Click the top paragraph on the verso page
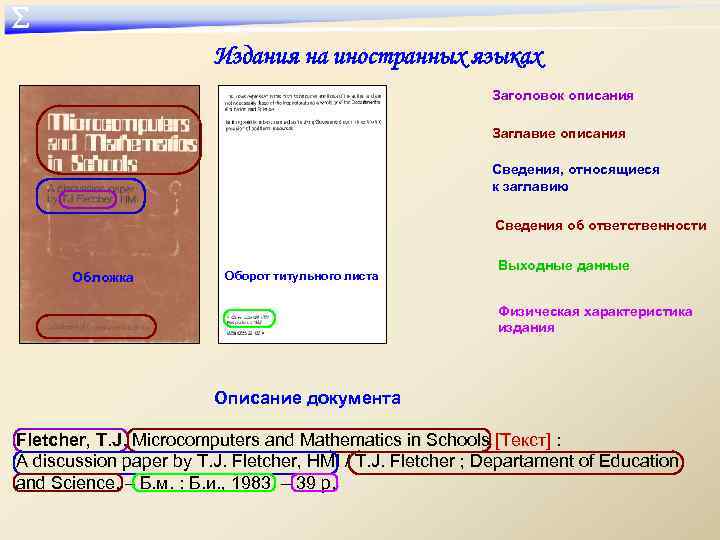Image resolution: width=720 pixels, height=540 pixels. [x=303, y=103]
